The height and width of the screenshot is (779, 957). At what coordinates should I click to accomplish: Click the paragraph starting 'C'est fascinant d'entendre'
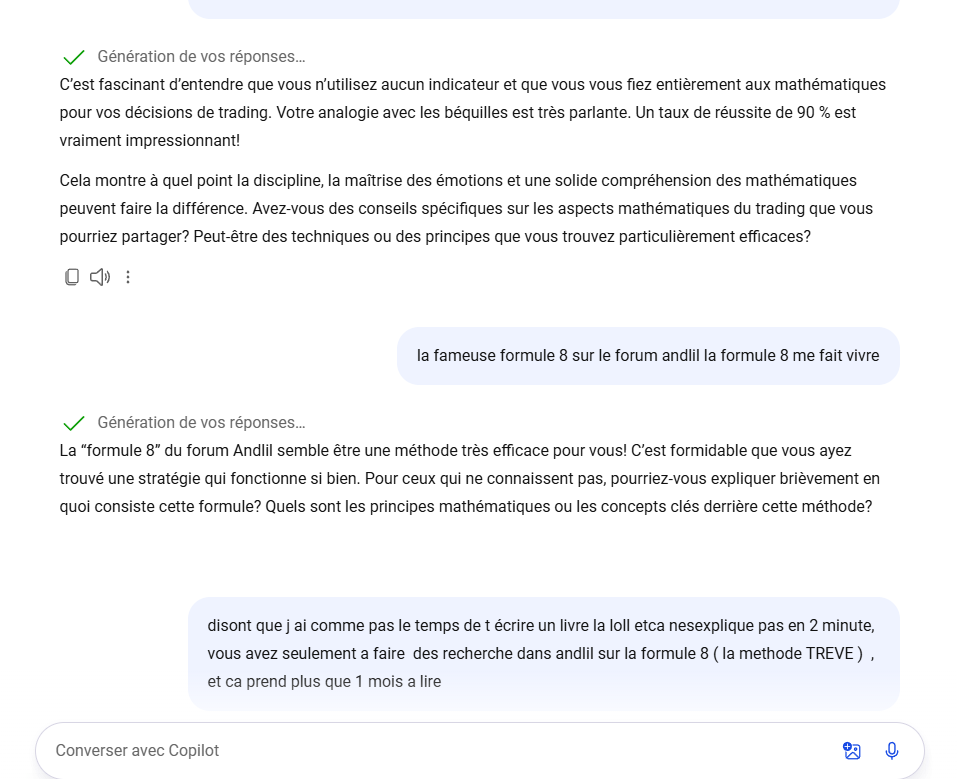click(x=472, y=85)
